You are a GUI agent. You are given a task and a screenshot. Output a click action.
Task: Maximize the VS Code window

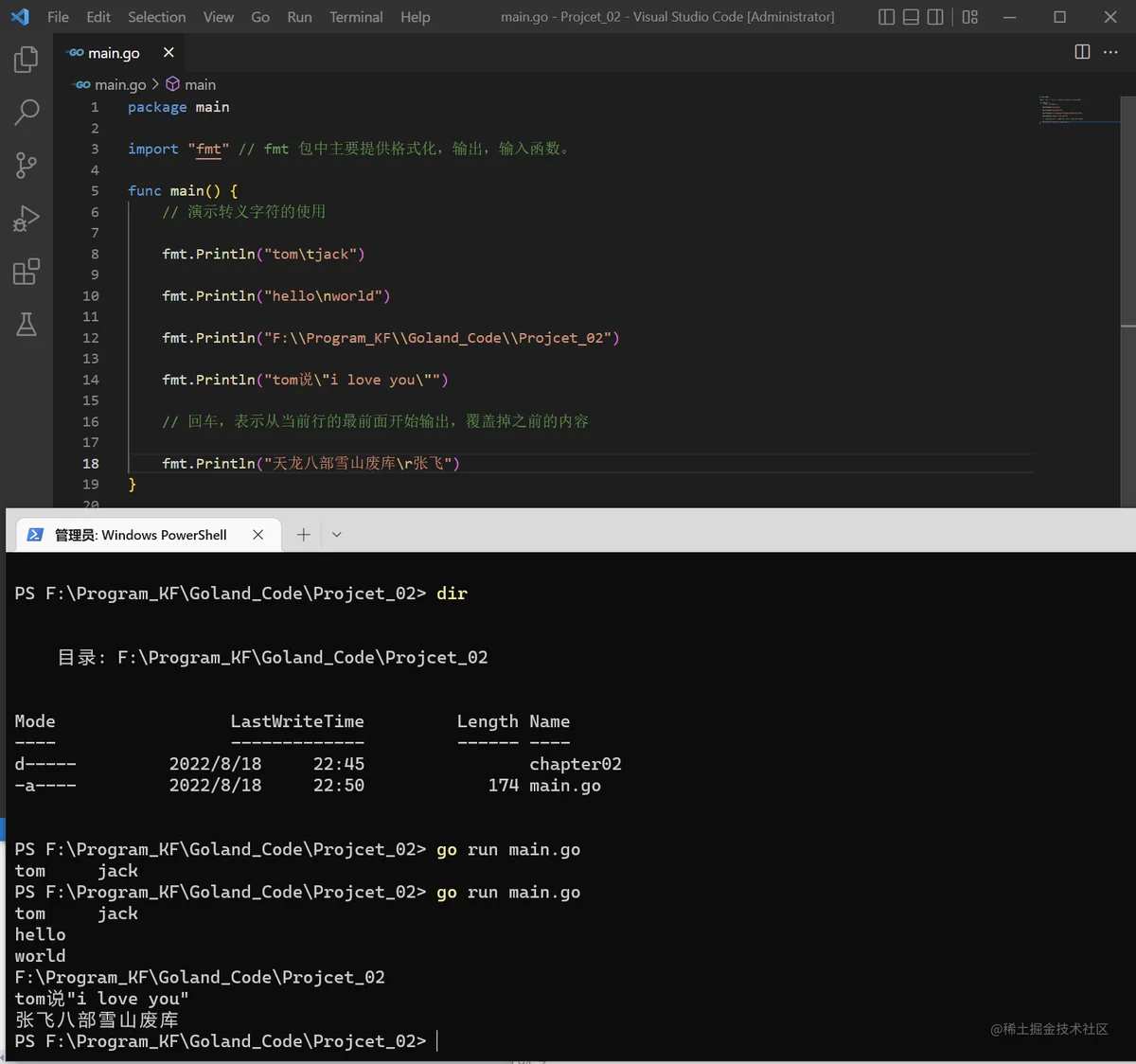coord(1059,17)
